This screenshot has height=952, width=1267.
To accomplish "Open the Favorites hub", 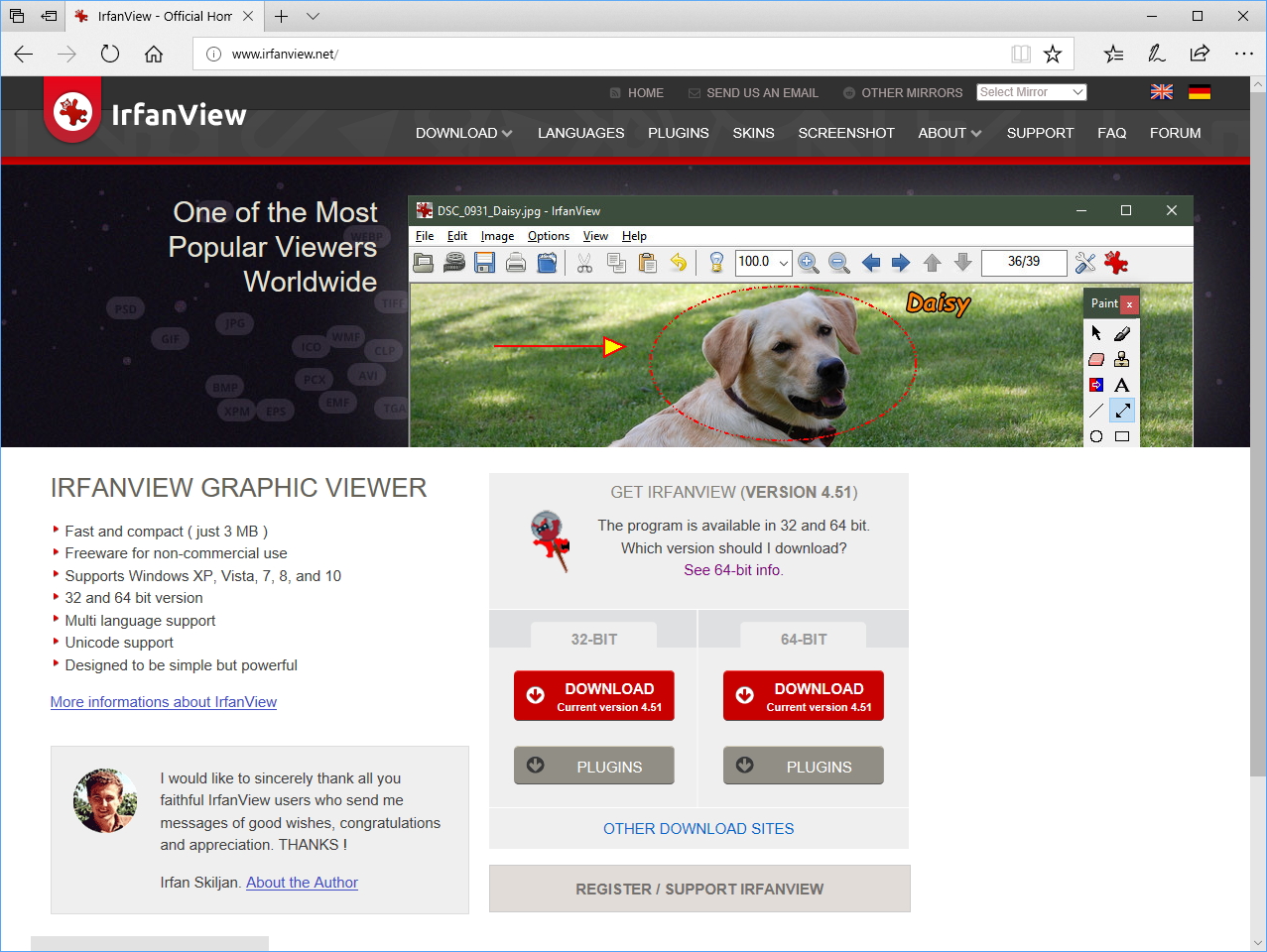I will (1114, 54).
